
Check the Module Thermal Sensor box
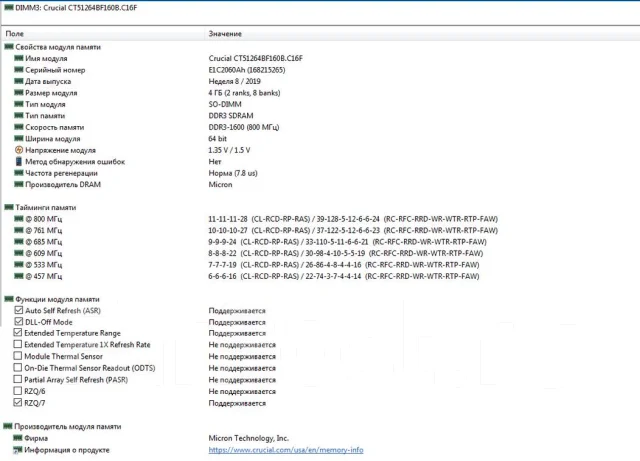click(x=18, y=356)
